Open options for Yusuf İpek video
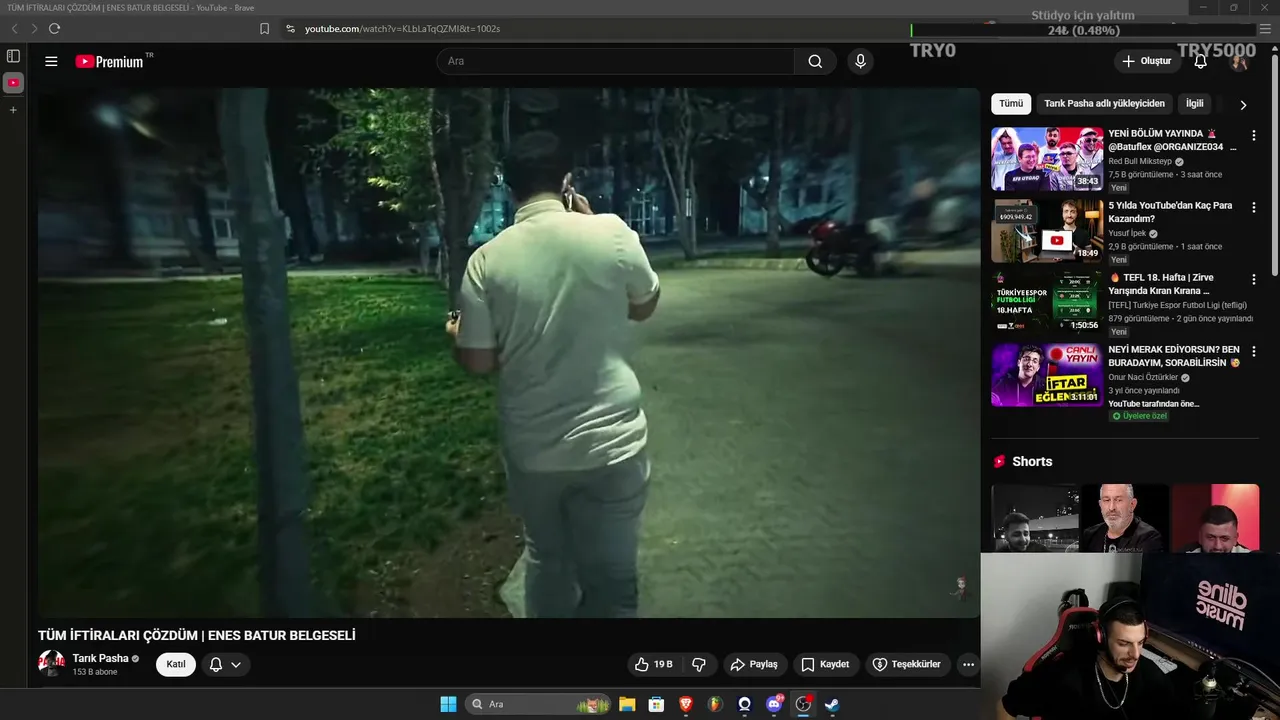The width and height of the screenshot is (1280, 720). pos(1253,207)
